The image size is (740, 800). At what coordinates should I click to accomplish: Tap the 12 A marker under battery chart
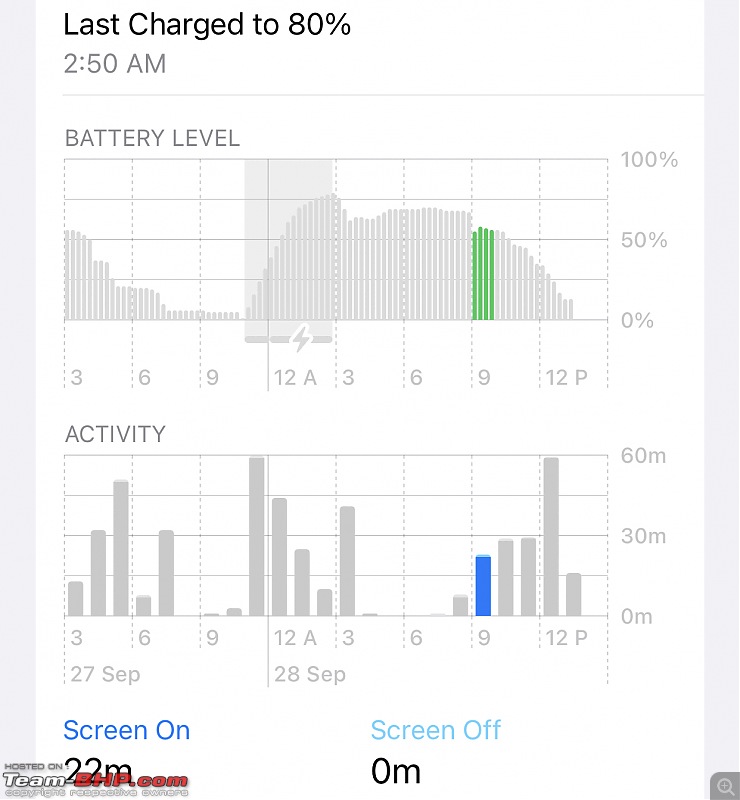(295, 378)
